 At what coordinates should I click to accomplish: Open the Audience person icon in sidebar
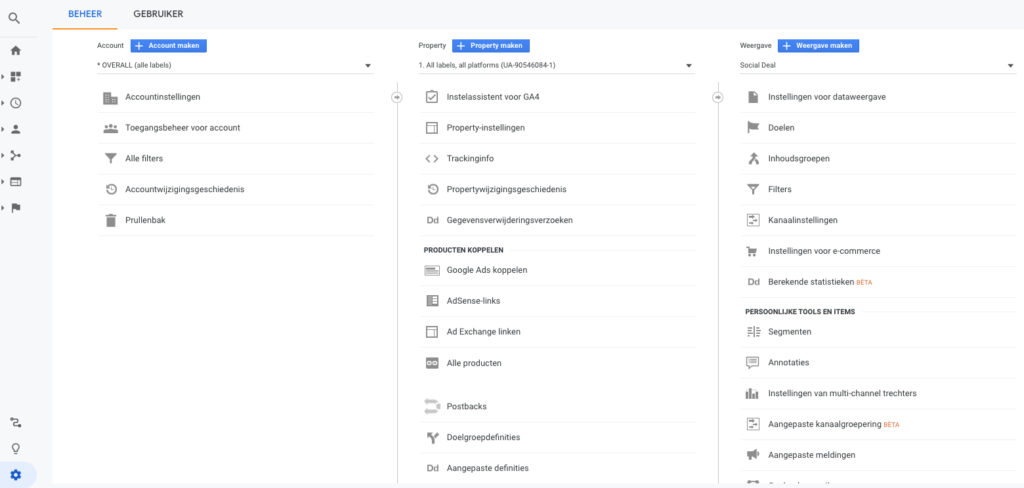[16, 129]
